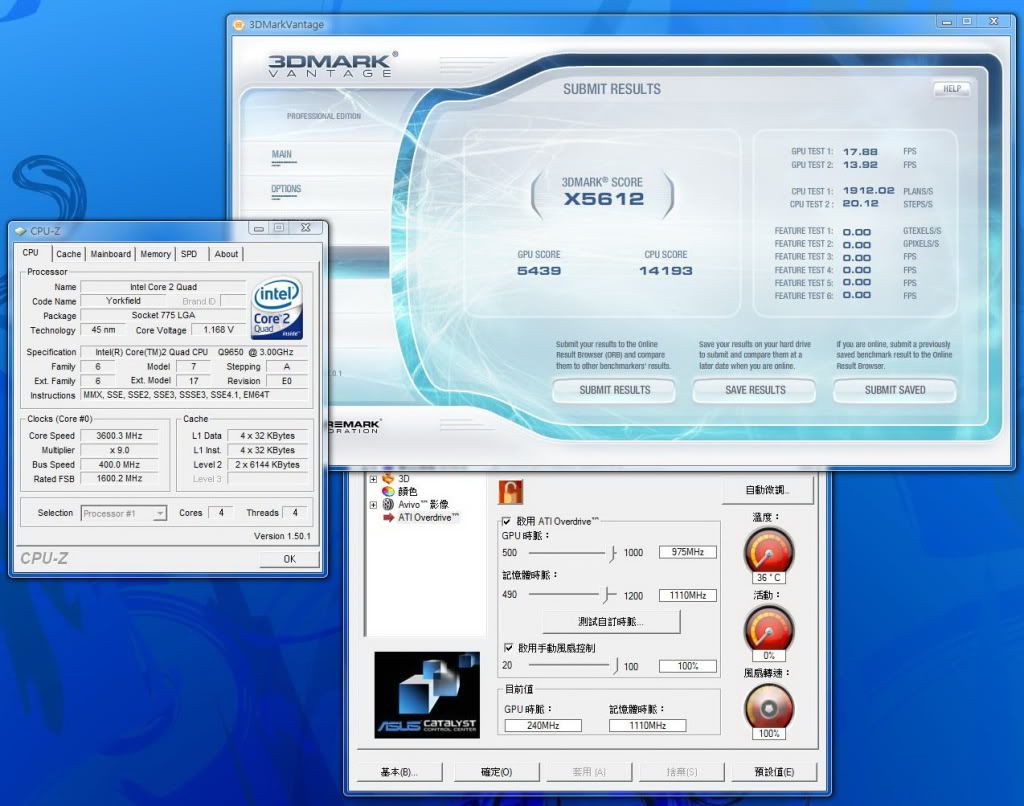This screenshot has height=806, width=1024.
Task: Open the About tab in CPU-Z
Action: tap(226, 254)
